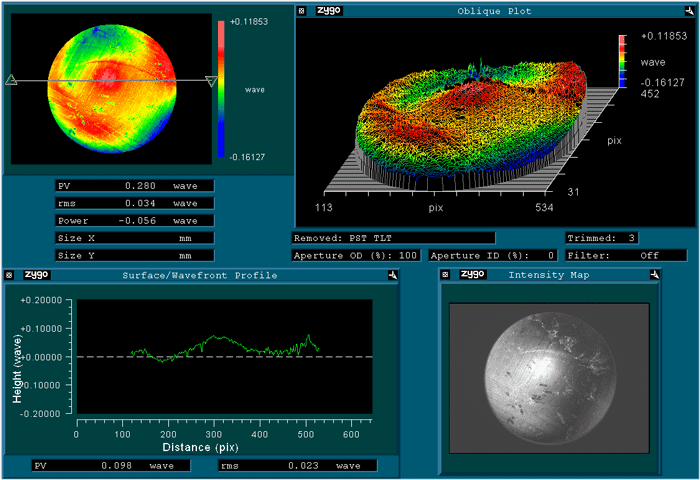Open the Removed: PST TLT selector
The width and height of the screenshot is (700, 480).
click(393, 238)
